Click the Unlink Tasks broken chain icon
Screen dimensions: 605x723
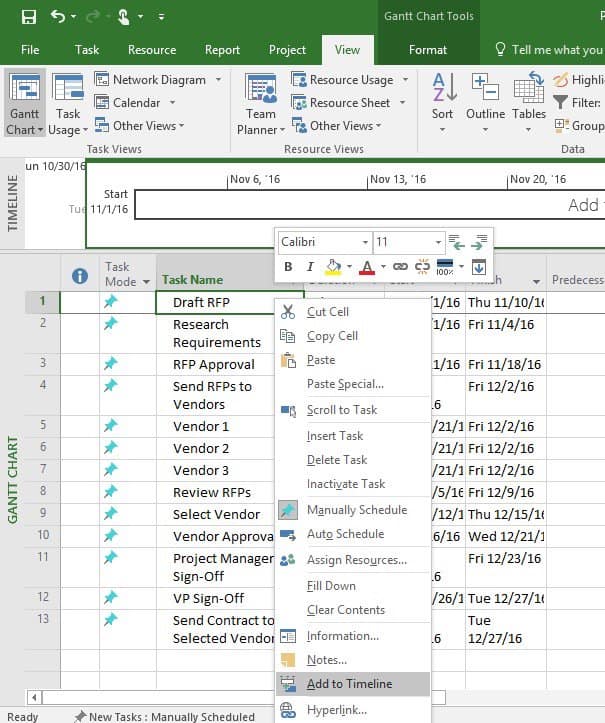[422, 267]
